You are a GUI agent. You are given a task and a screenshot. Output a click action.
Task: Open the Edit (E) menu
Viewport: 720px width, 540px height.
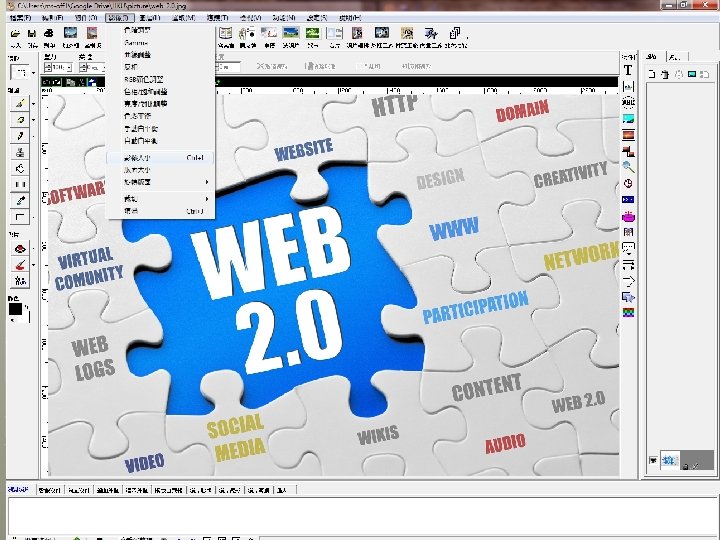[x=52, y=17]
